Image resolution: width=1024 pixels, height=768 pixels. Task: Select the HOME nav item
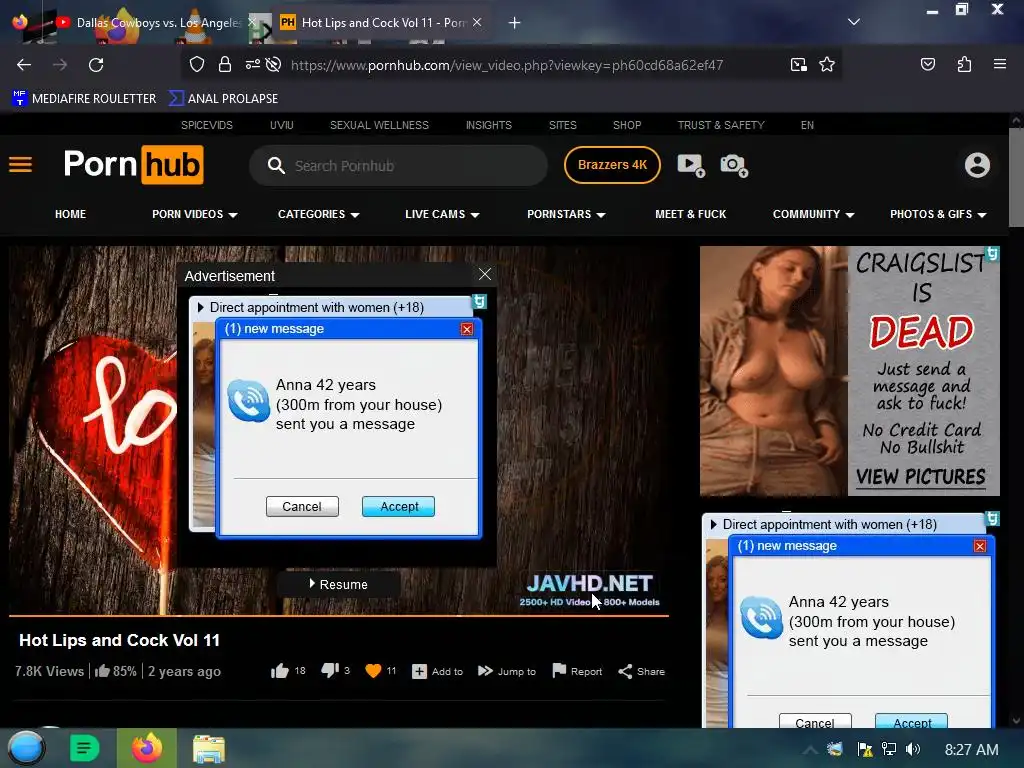[x=71, y=214]
